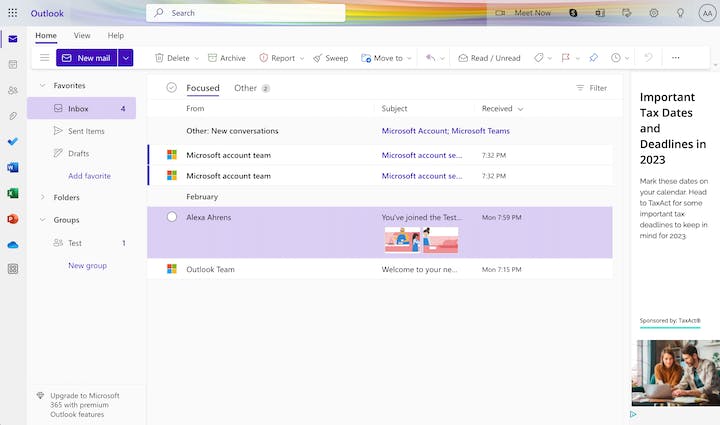
Task: Open the More apps icon in the left rail
Action: [13, 269]
